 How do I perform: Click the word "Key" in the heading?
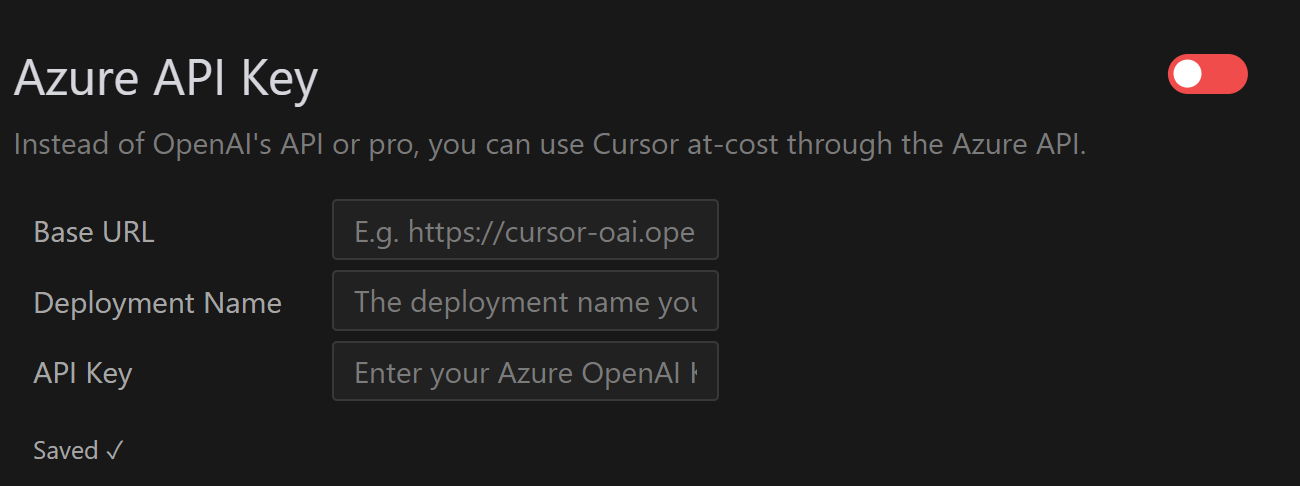coord(280,79)
